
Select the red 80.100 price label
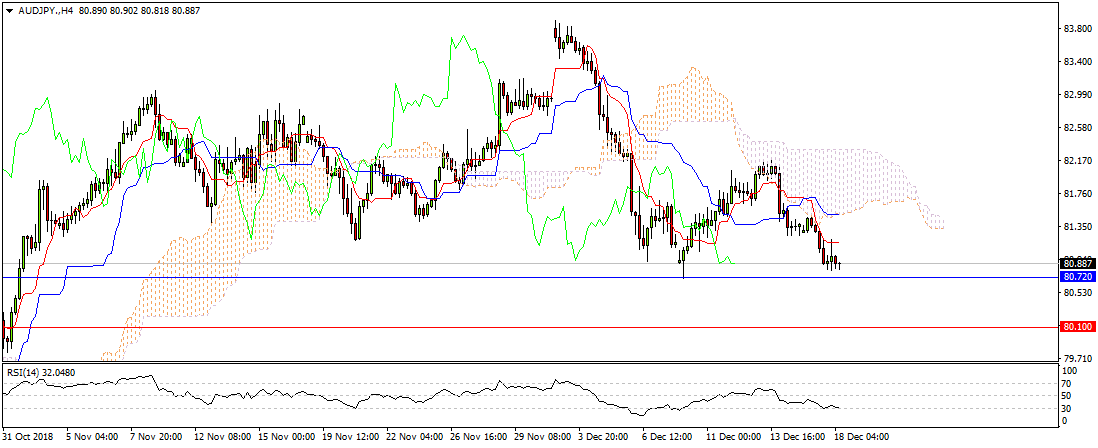tap(1076, 327)
